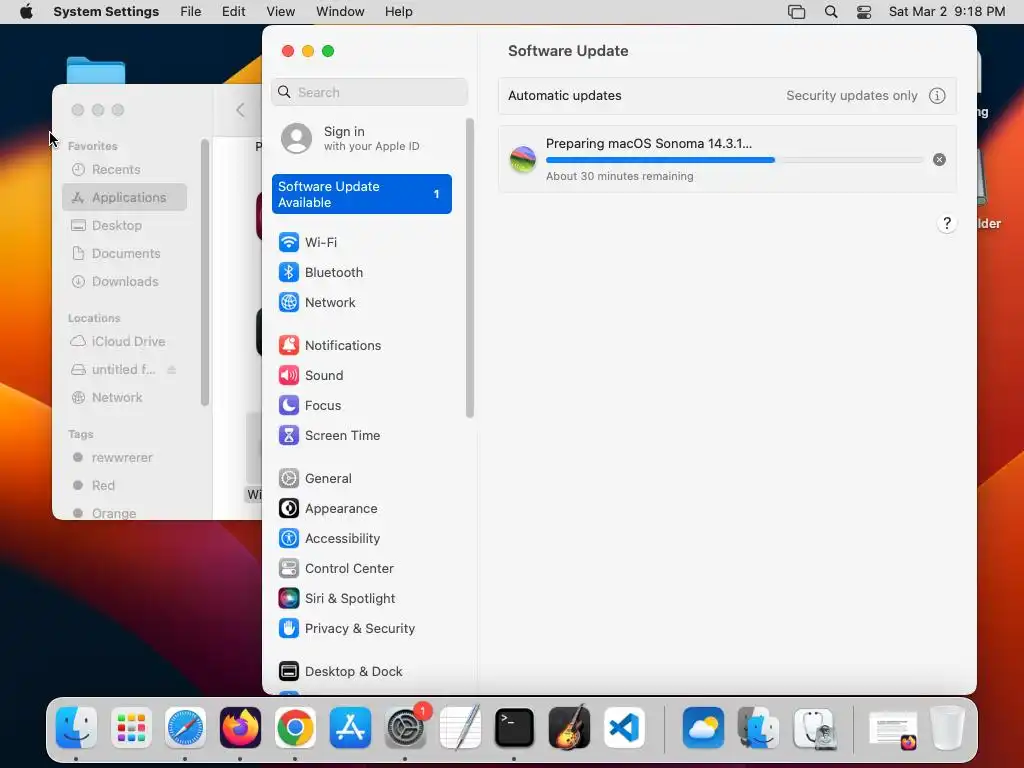Click the System Settings sidebar scrollbar

coord(470,268)
